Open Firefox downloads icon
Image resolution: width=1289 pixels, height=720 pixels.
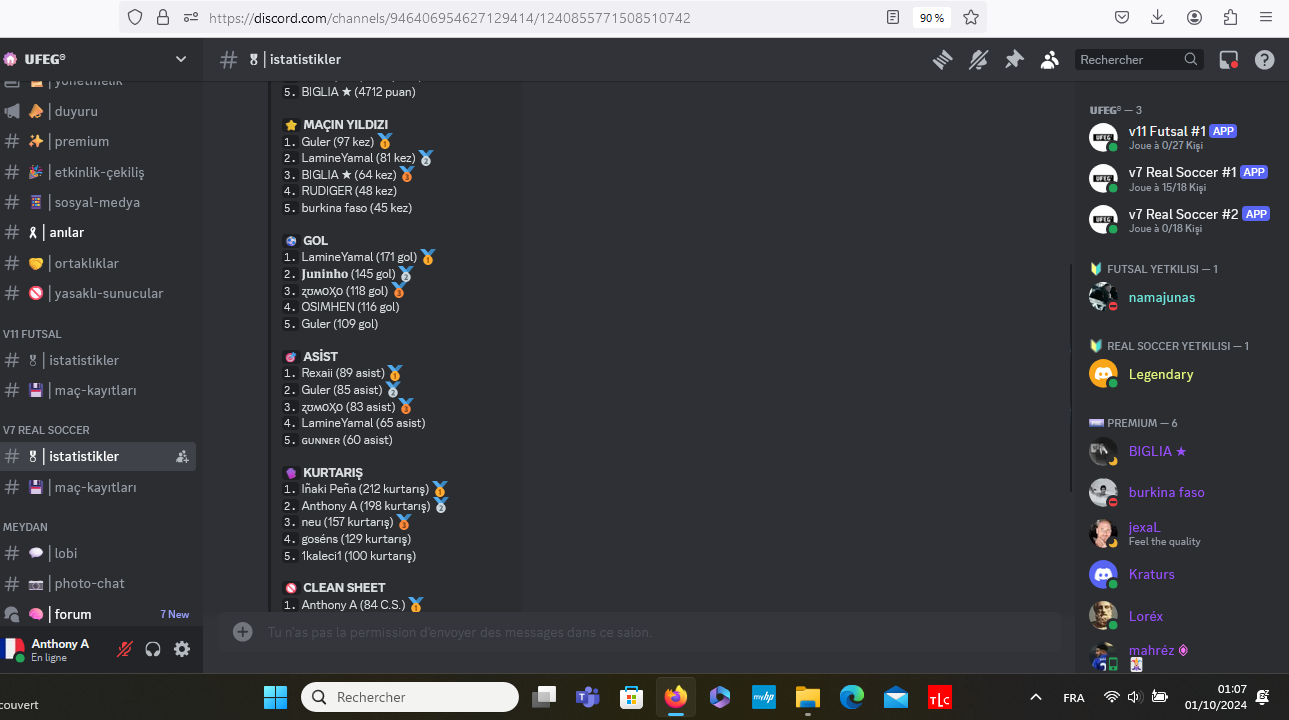[1158, 18]
